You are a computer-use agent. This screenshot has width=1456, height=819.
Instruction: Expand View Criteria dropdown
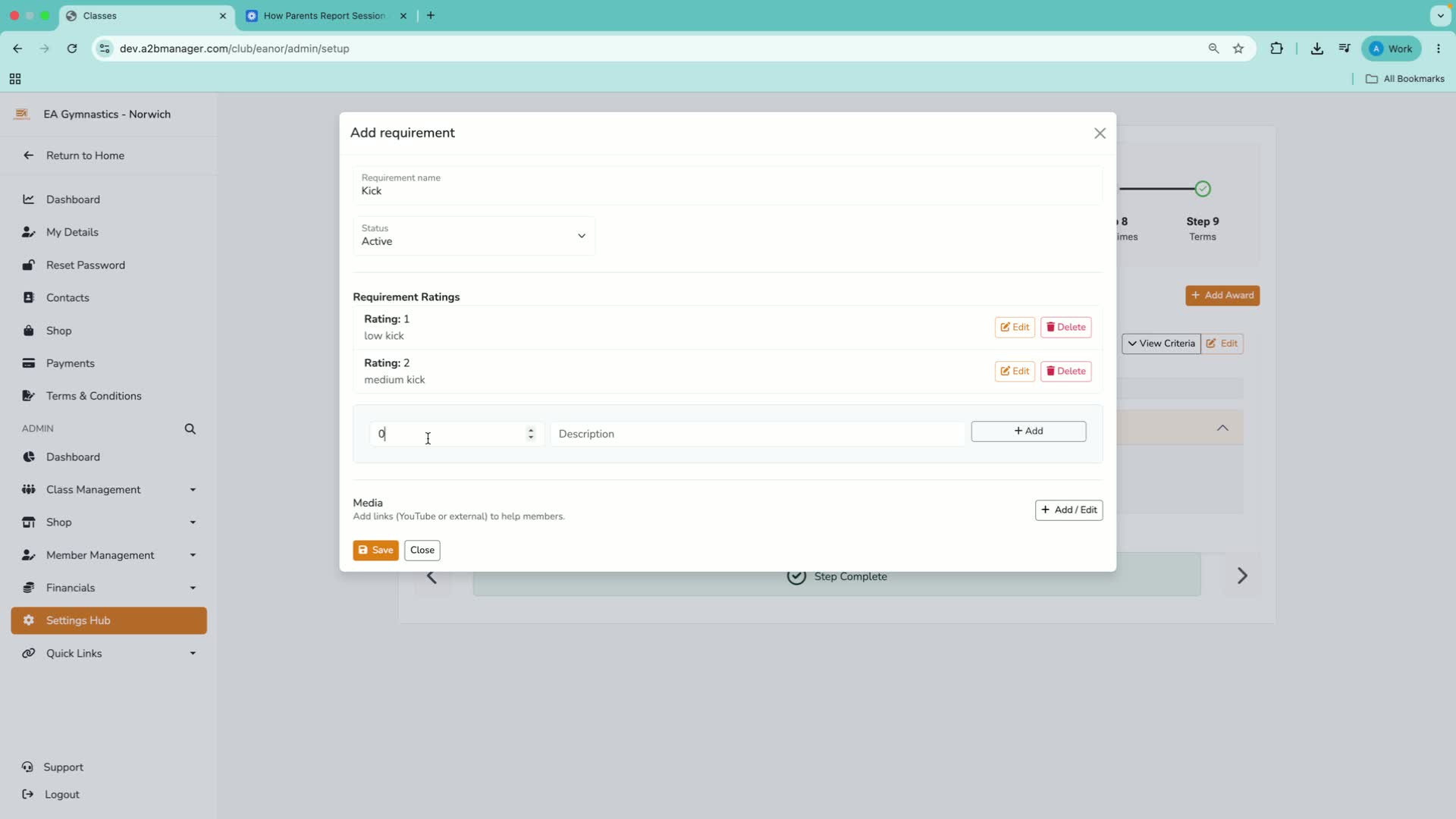pyautogui.click(x=1161, y=344)
